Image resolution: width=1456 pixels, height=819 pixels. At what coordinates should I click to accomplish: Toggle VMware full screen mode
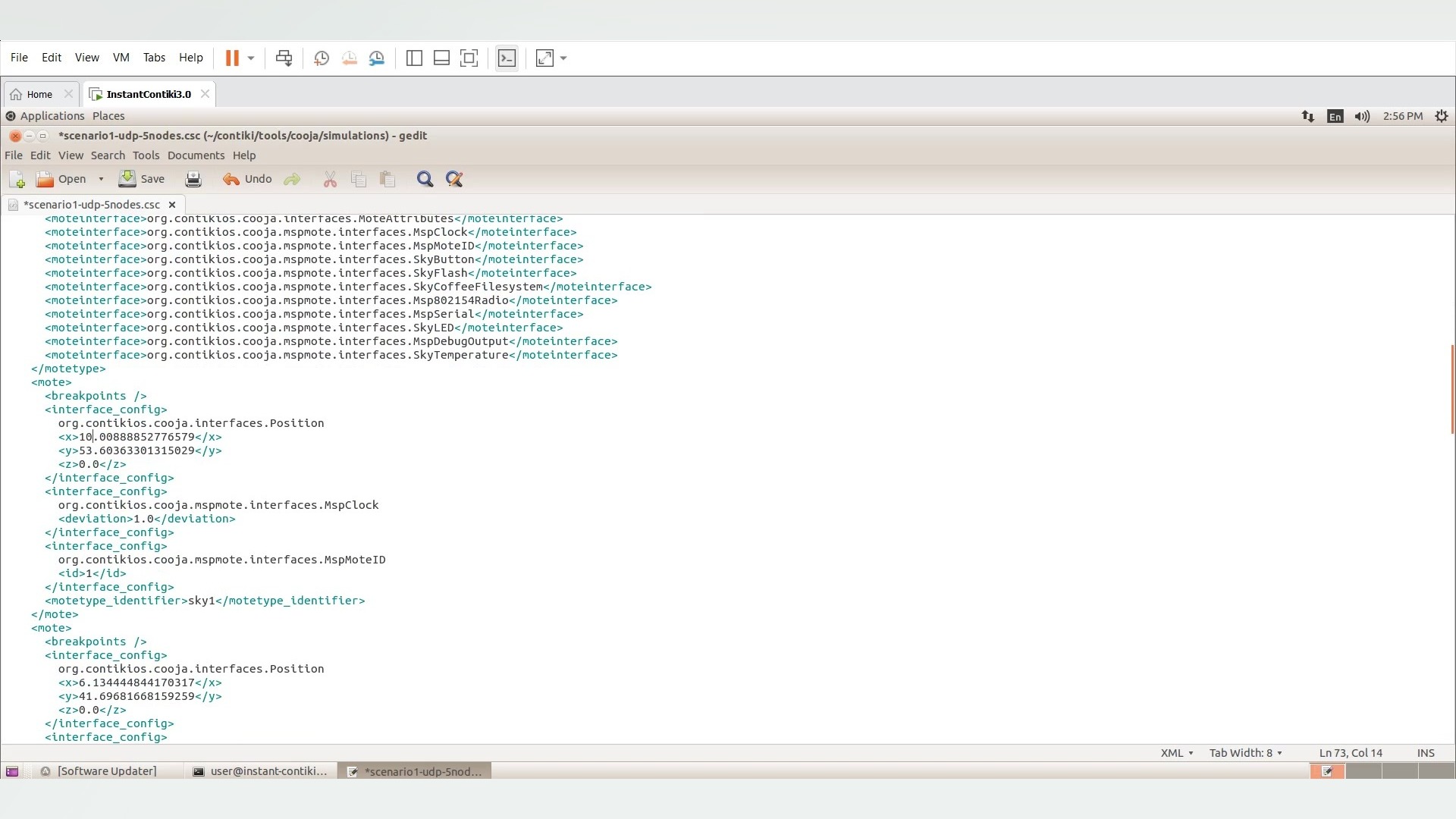pyautogui.click(x=469, y=58)
